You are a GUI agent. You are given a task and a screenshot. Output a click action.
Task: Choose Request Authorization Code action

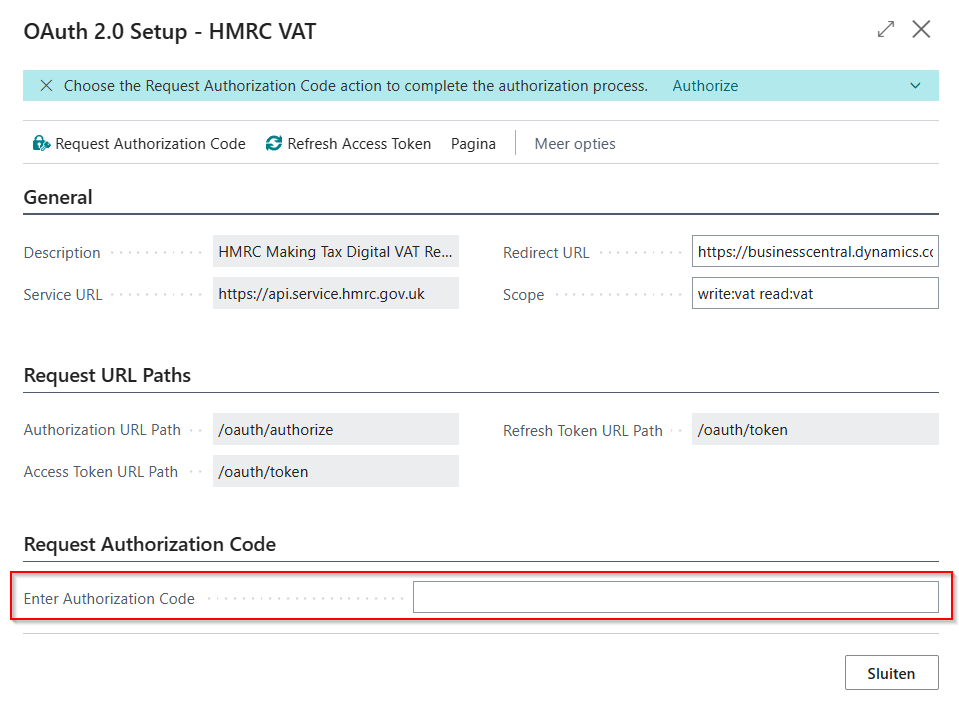click(x=139, y=144)
